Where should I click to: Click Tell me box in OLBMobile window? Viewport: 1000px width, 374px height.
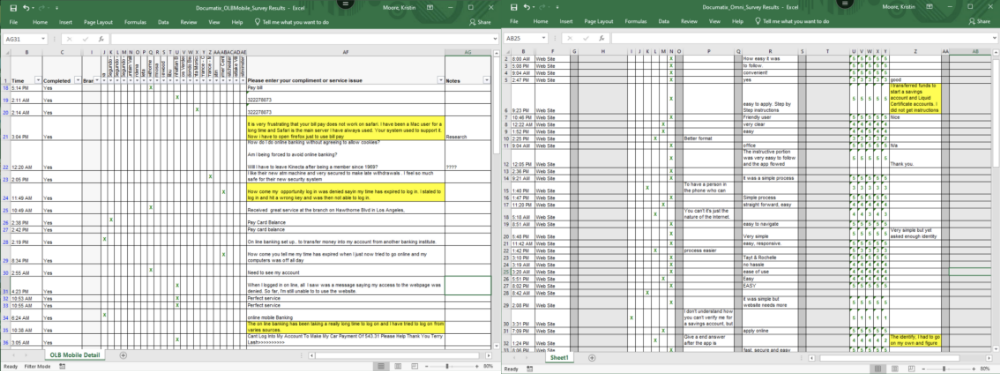[x=292, y=22]
